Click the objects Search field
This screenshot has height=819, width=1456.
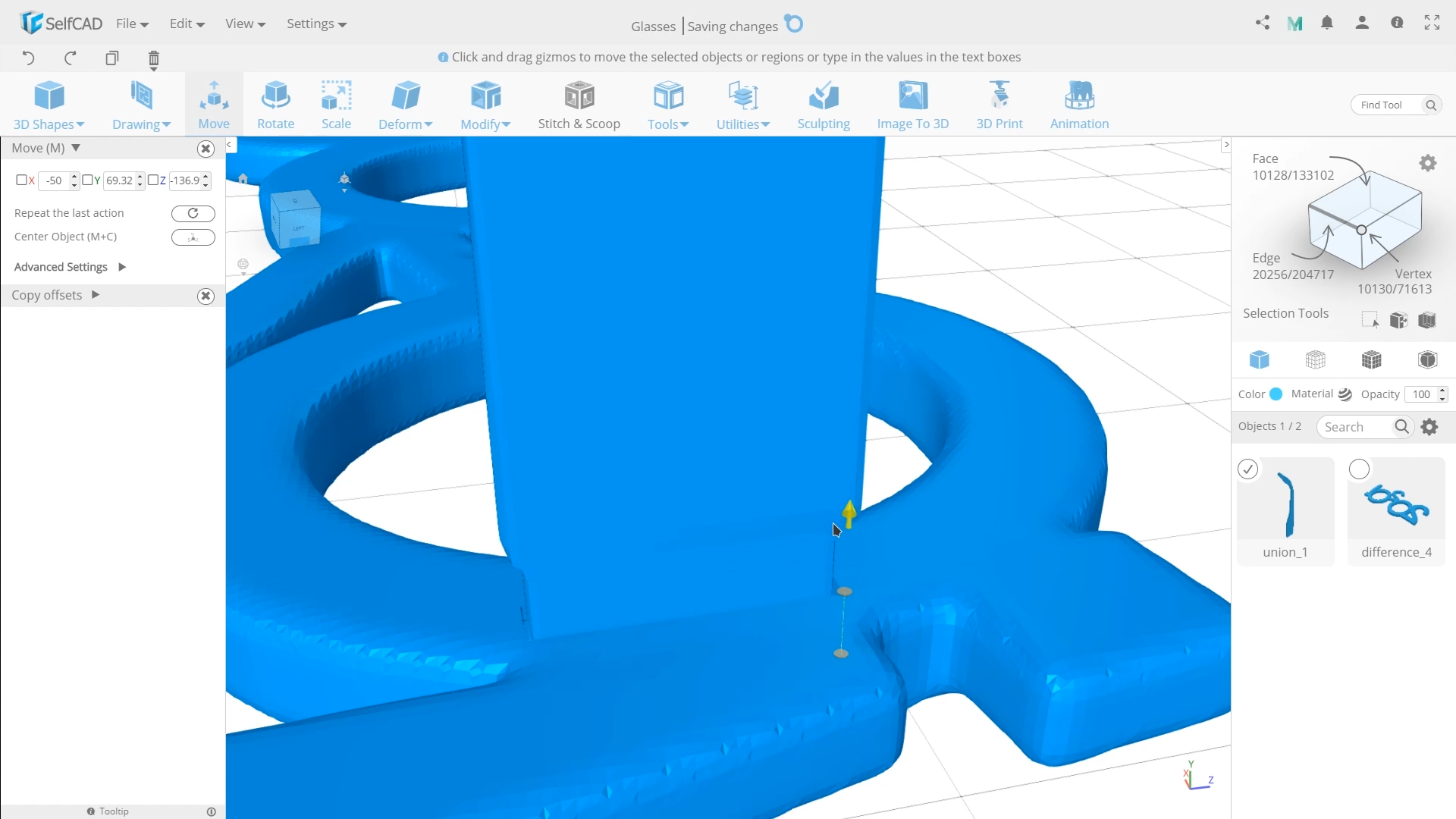click(1365, 427)
